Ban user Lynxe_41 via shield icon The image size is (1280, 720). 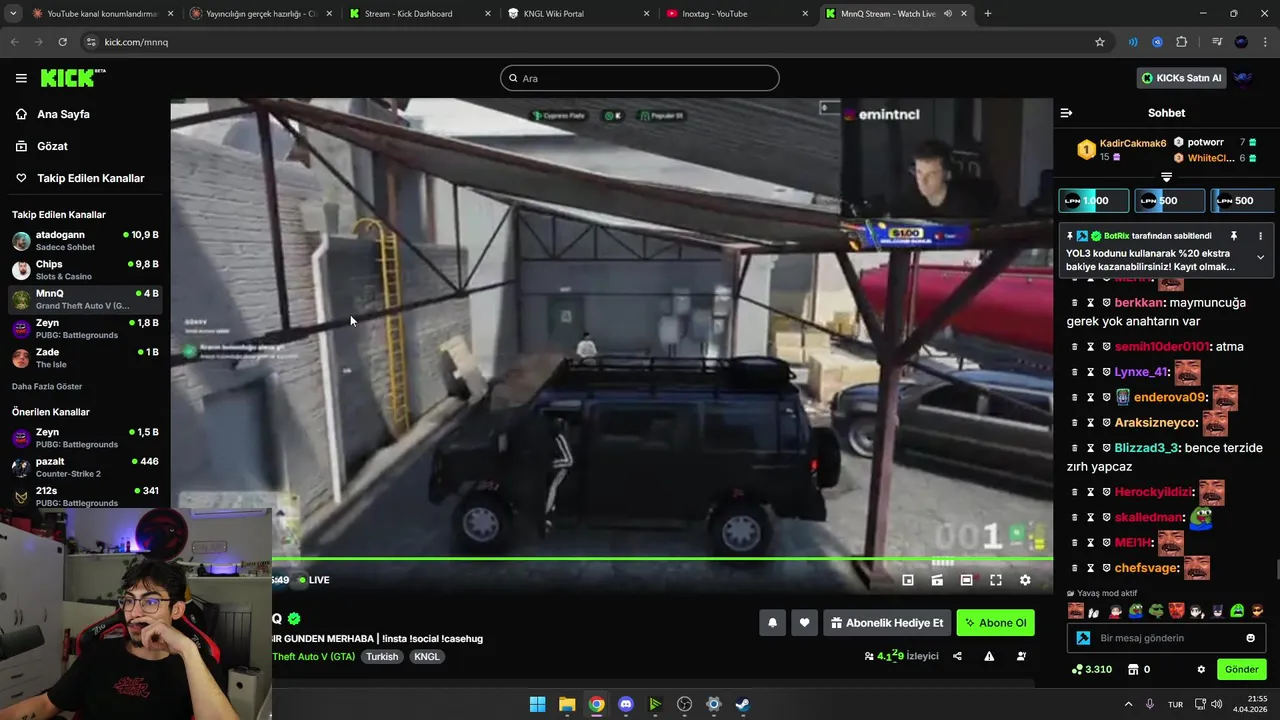coord(1107,372)
